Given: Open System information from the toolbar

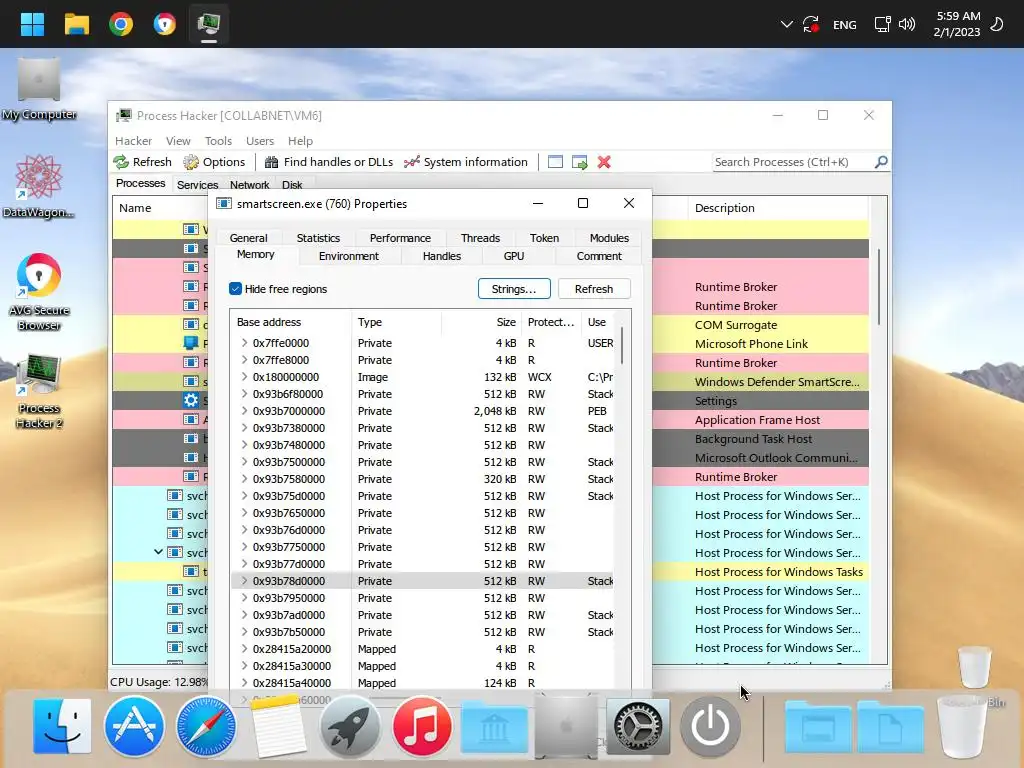Looking at the screenshot, I should click(x=466, y=162).
